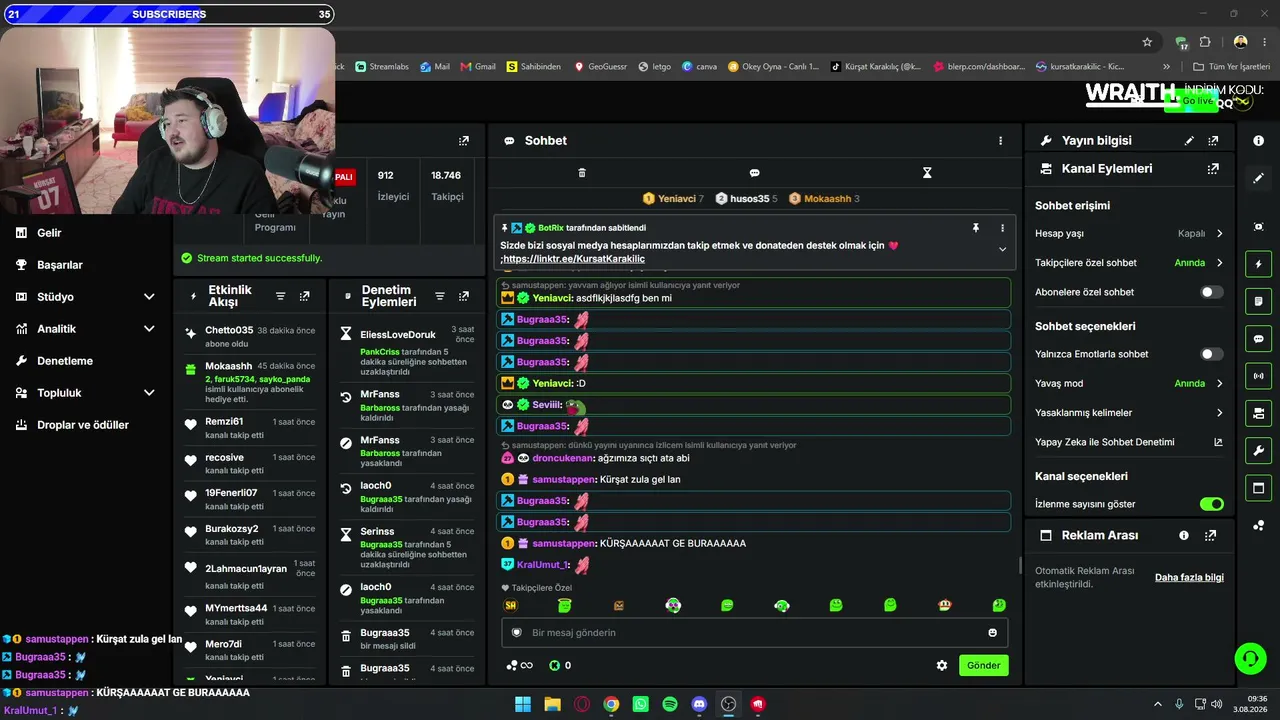
Task: Click the Windows taskbar clock
Action: [x=1252, y=704]
